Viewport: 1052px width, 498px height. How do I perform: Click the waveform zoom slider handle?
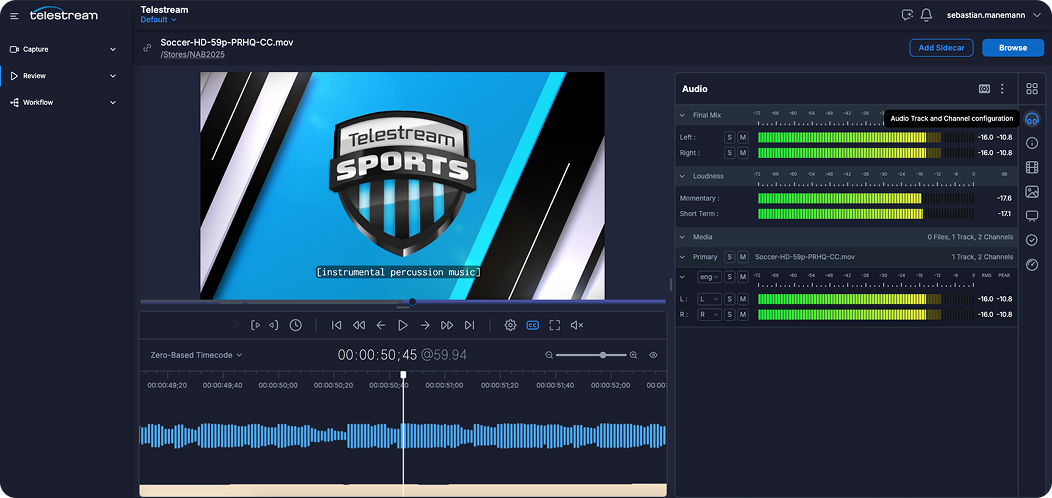pos(603,355)
